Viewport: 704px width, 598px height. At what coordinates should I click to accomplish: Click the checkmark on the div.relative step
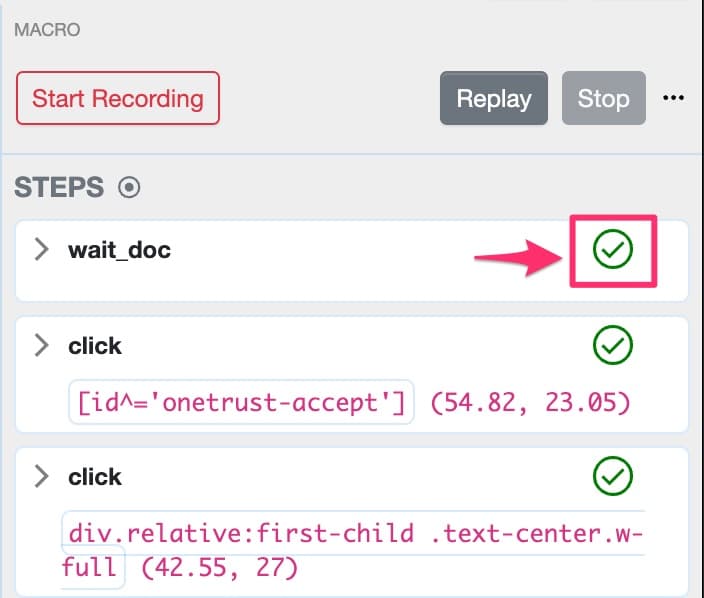(x=612, y=477)
